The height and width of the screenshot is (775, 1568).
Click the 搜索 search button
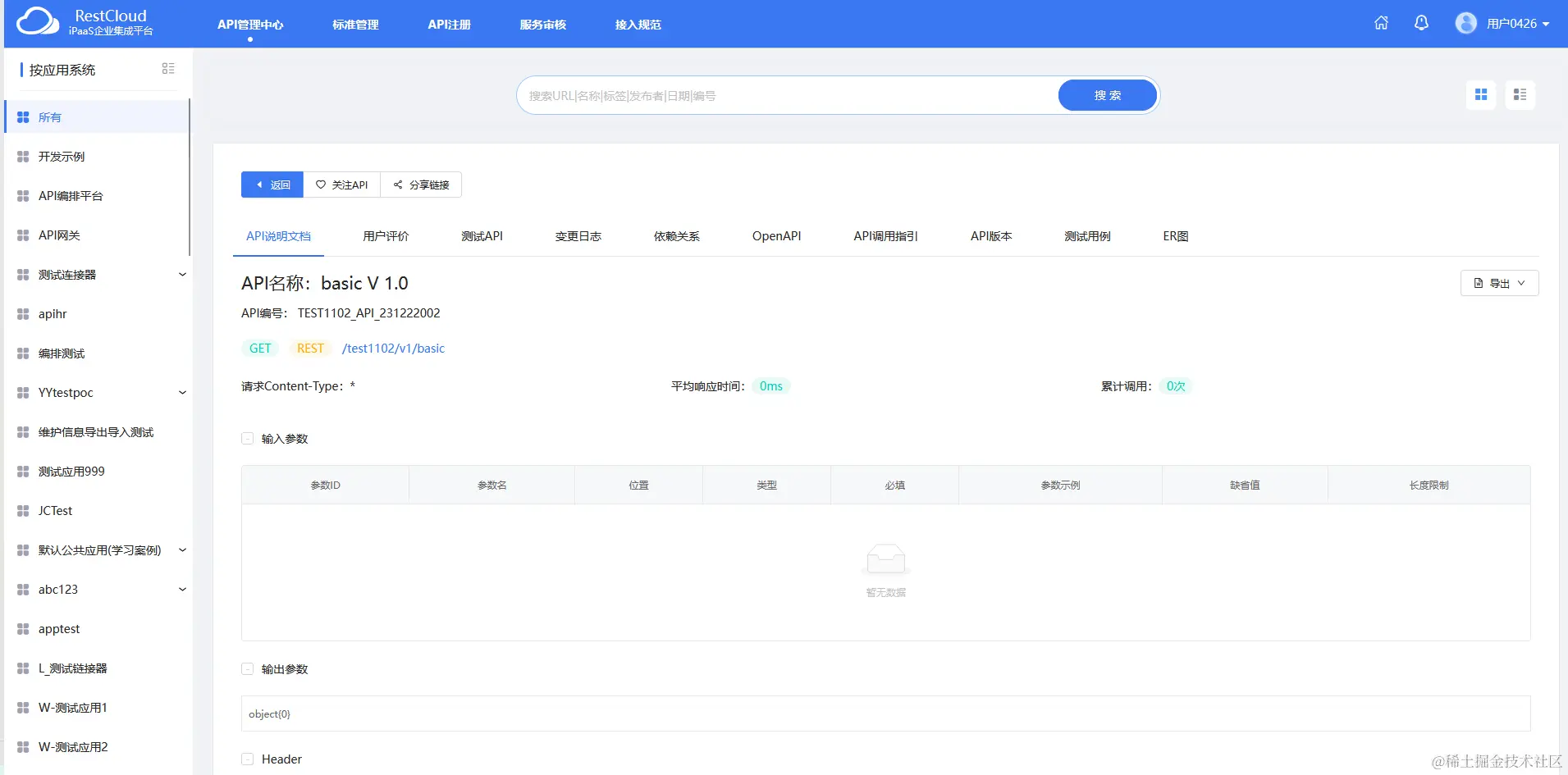click(1108, 95)
